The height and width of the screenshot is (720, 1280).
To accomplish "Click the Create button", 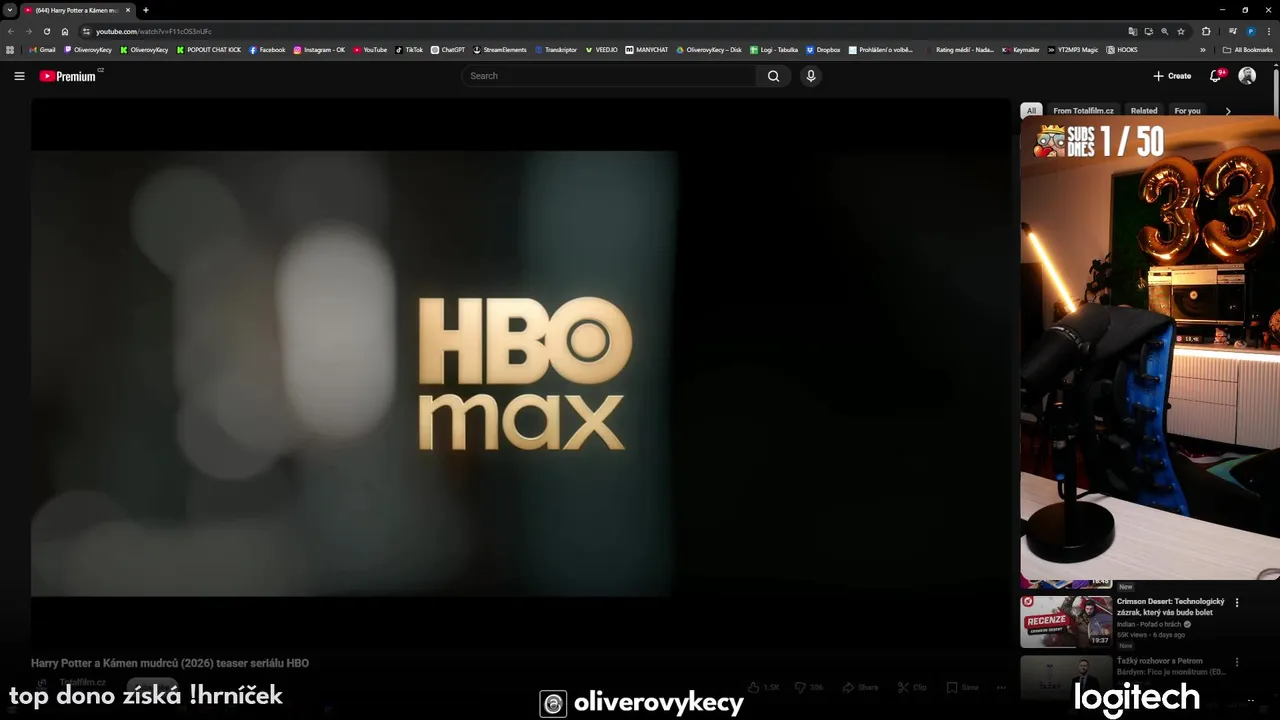I will point(1172,76).
